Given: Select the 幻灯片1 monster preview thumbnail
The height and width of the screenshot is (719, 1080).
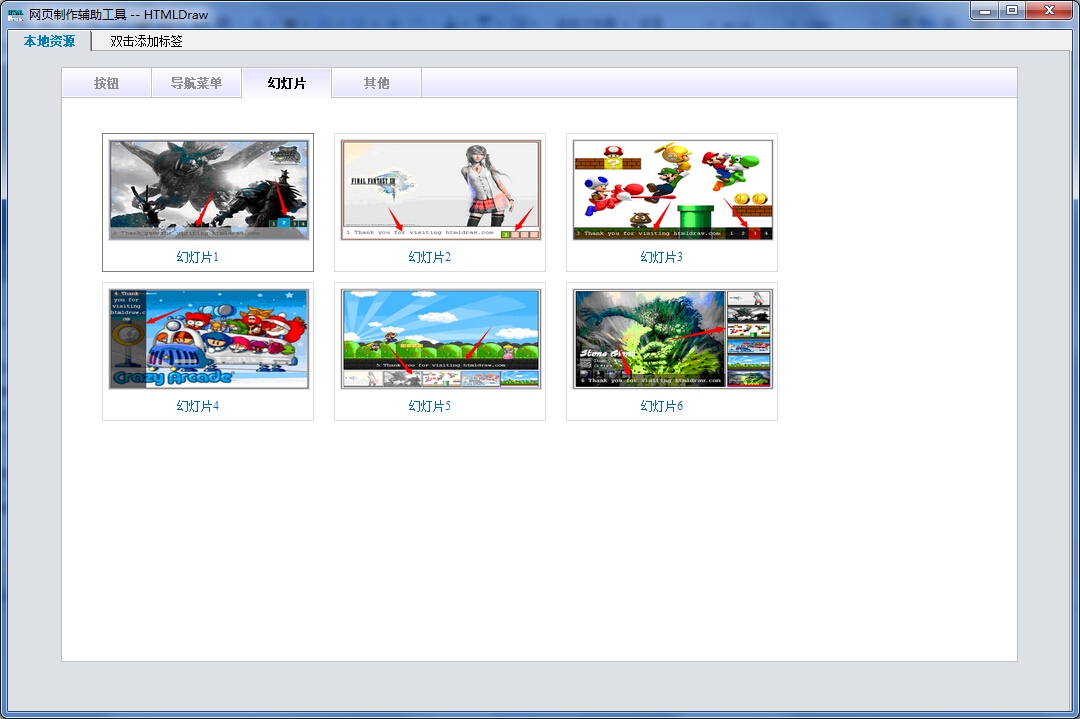Looking at the screenshot, I should pyautogui.click(x=208, y=190).
